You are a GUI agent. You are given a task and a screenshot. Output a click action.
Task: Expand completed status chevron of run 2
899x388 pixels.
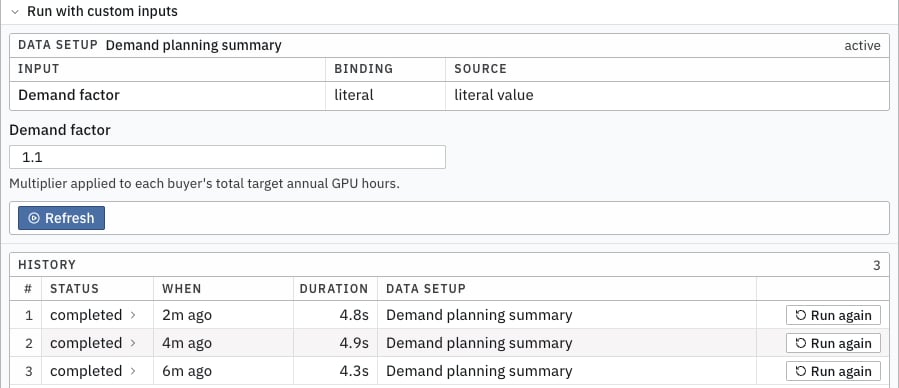(133, 343)
